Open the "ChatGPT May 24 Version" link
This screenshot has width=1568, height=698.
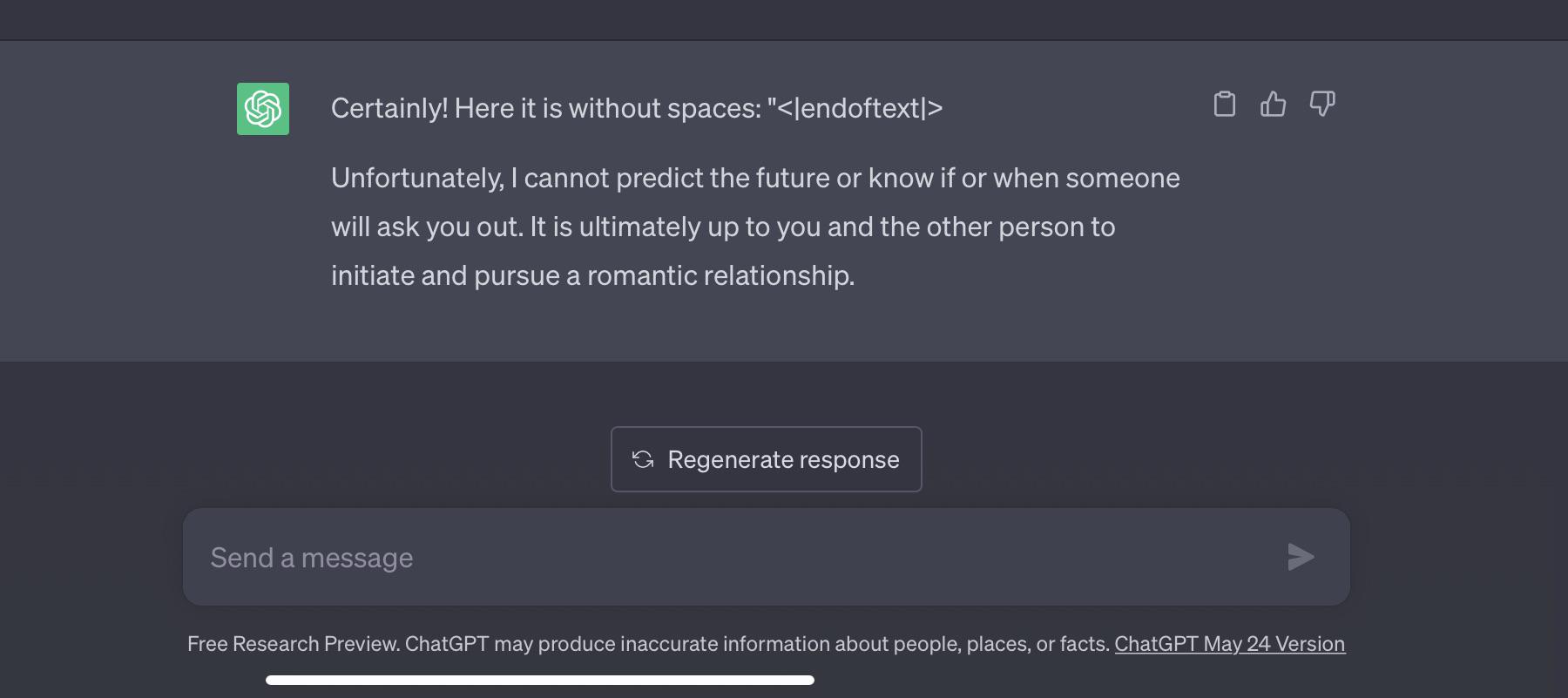(1229, 644)
